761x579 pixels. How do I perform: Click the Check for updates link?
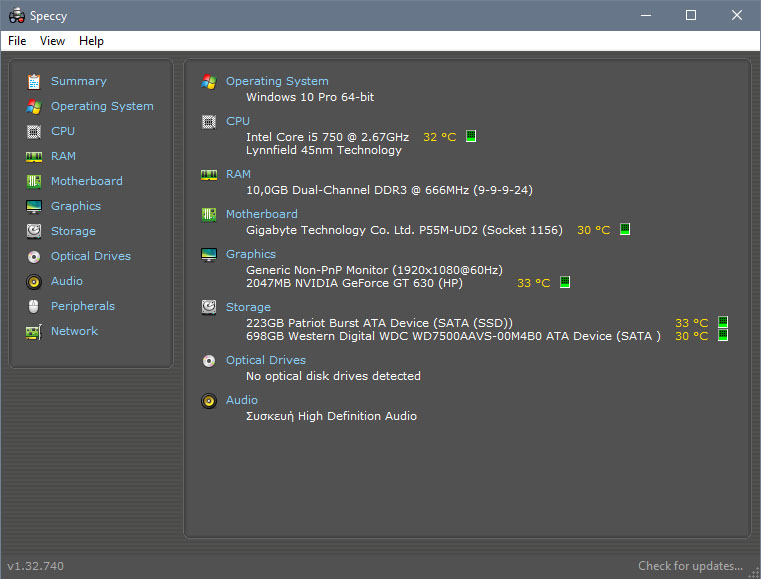click(690, 566)
